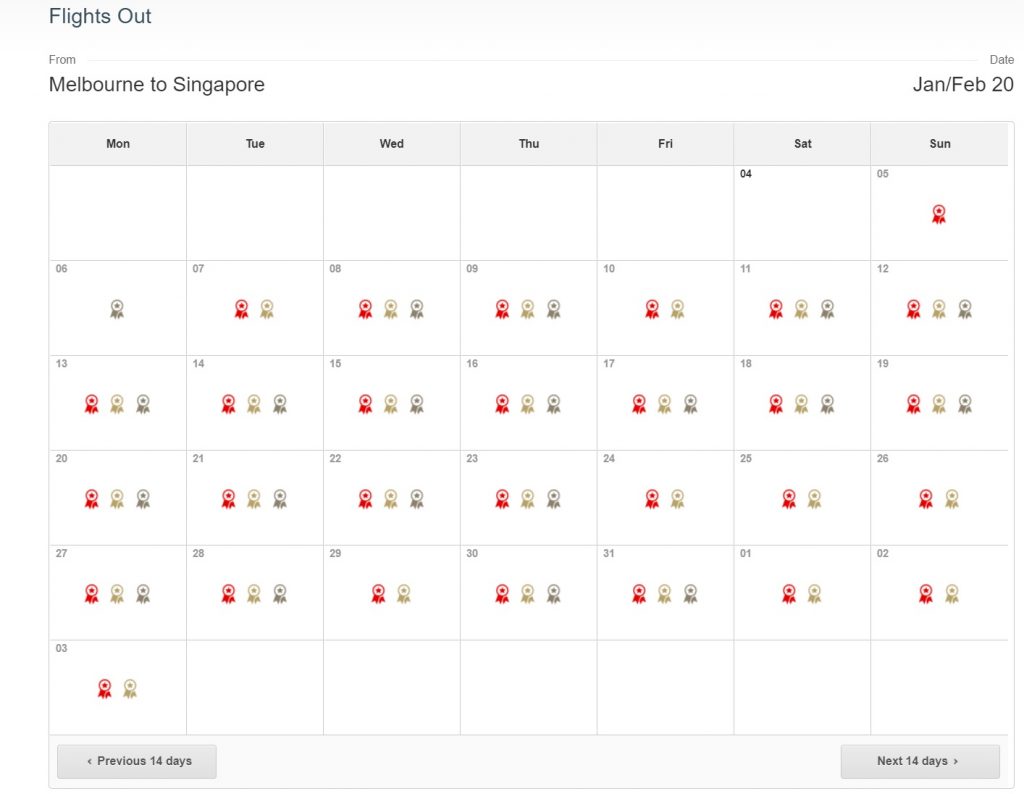Select the grey ribbon icon on day 11
Screen dimensions: 1024x794
(x=827, y=309)
